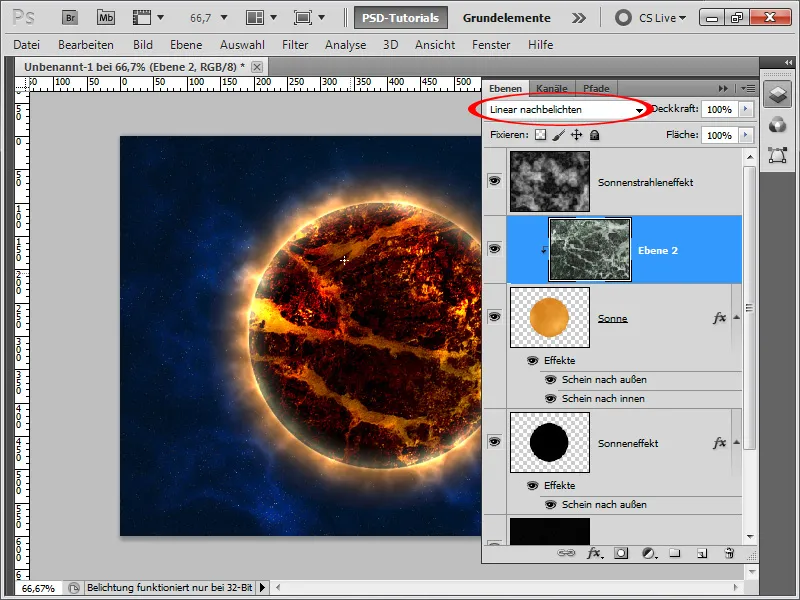Open the Ebenen panel options menu

748,88
